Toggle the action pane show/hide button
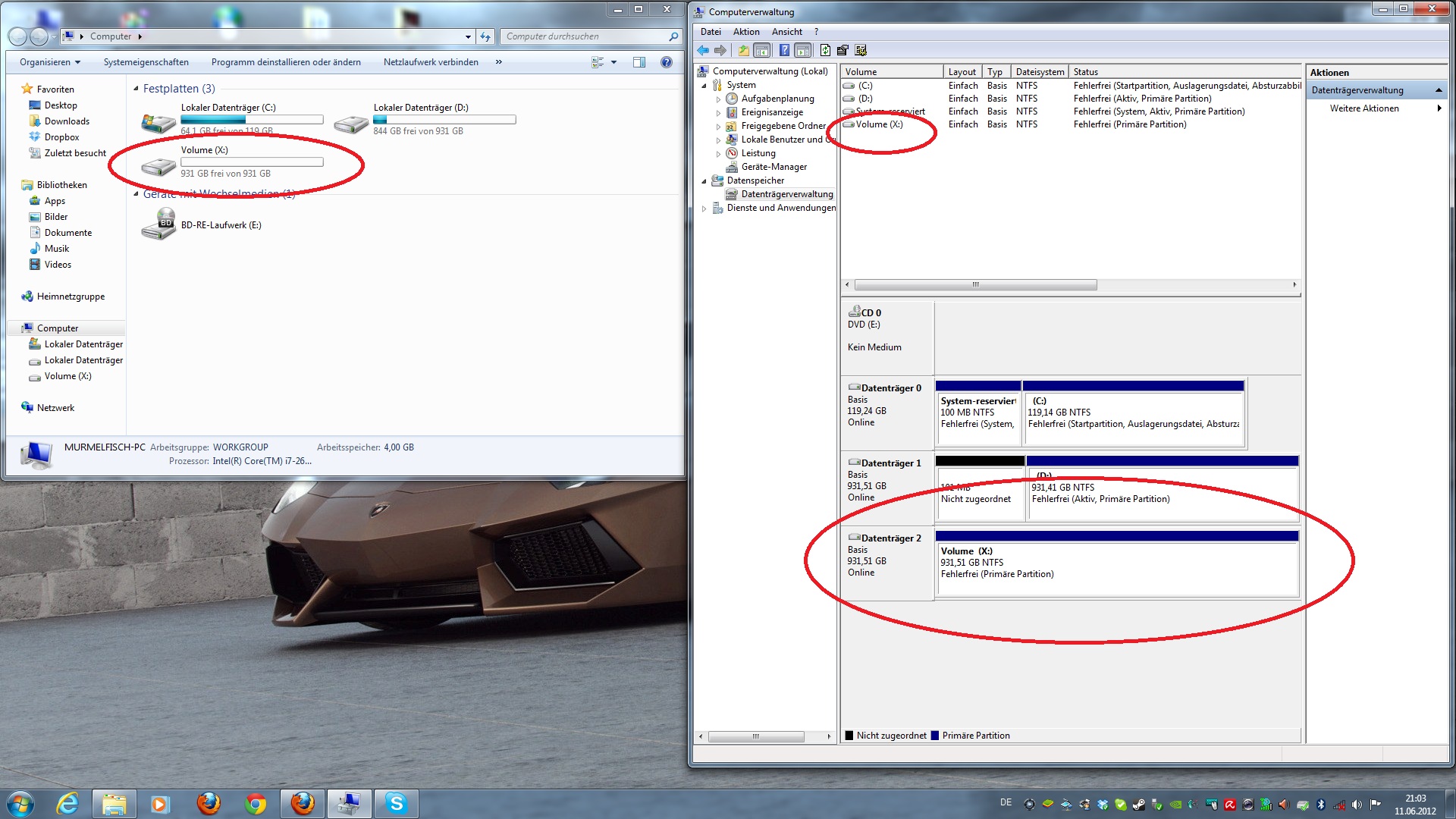Screen dimensions: 1456x819 (x=803, y=50)
